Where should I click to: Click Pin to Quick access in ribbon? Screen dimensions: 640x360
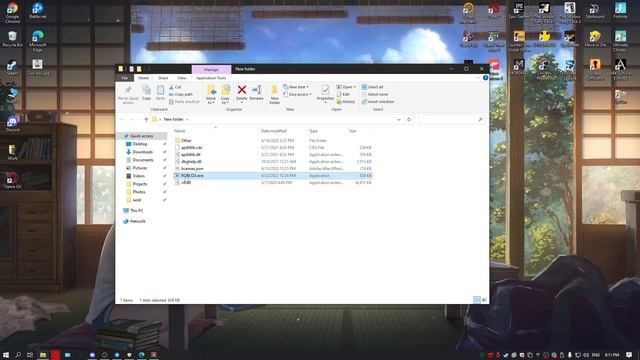(128, 95)
